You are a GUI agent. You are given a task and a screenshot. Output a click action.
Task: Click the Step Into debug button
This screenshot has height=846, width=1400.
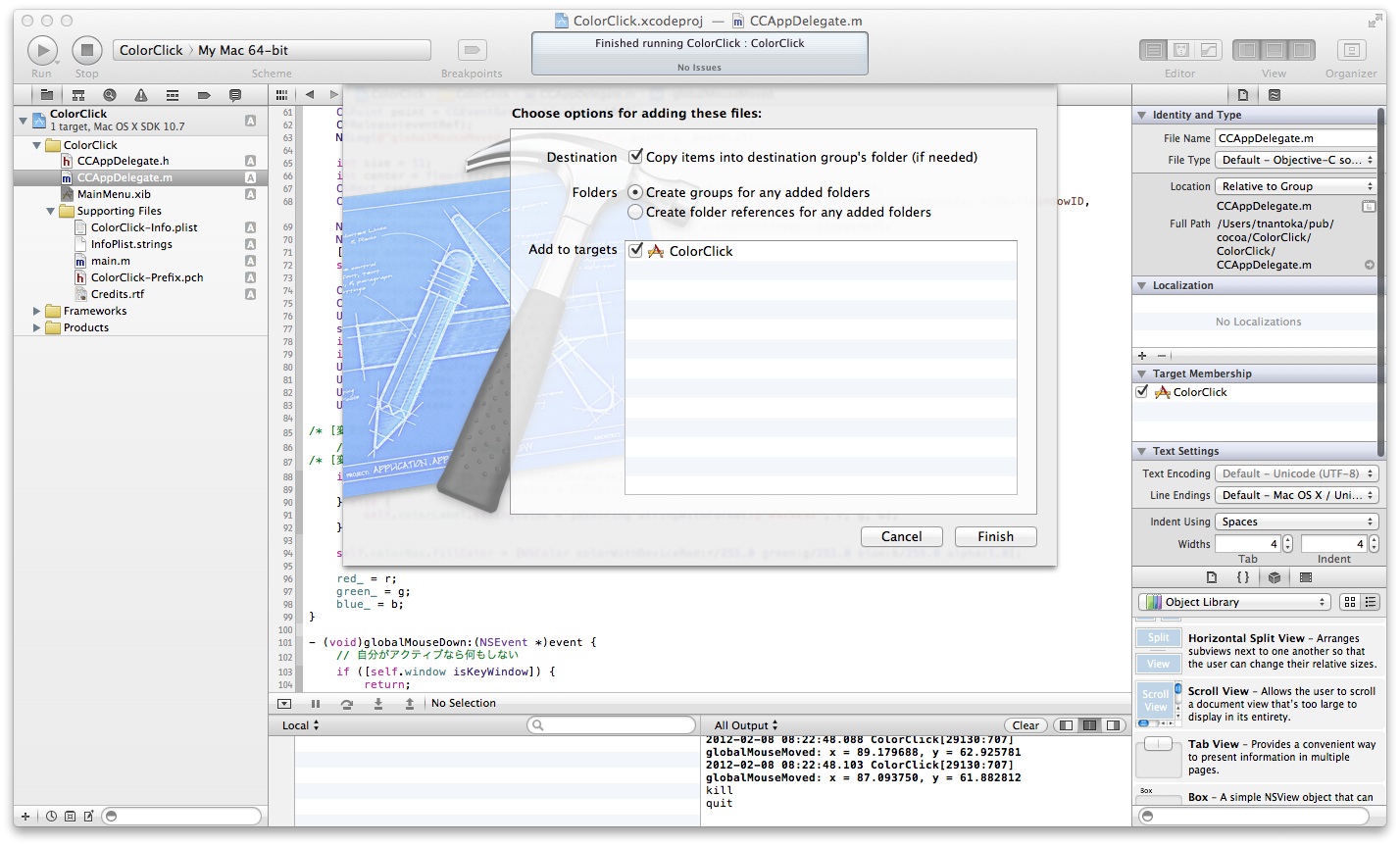point(378,704)
